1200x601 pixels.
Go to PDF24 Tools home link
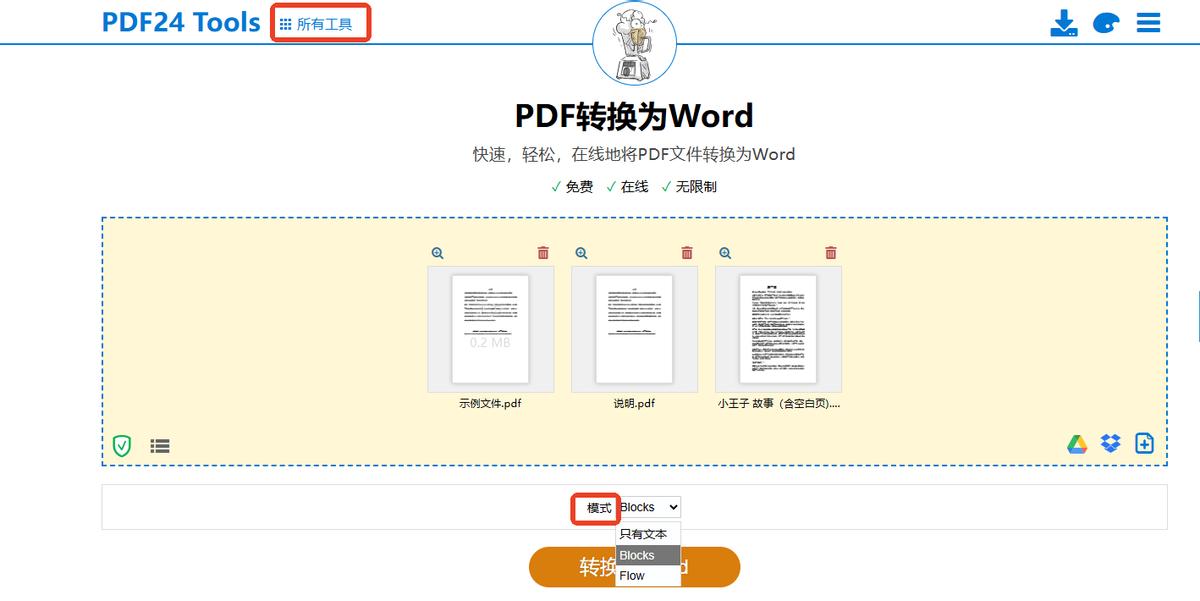tap(181, 22)
